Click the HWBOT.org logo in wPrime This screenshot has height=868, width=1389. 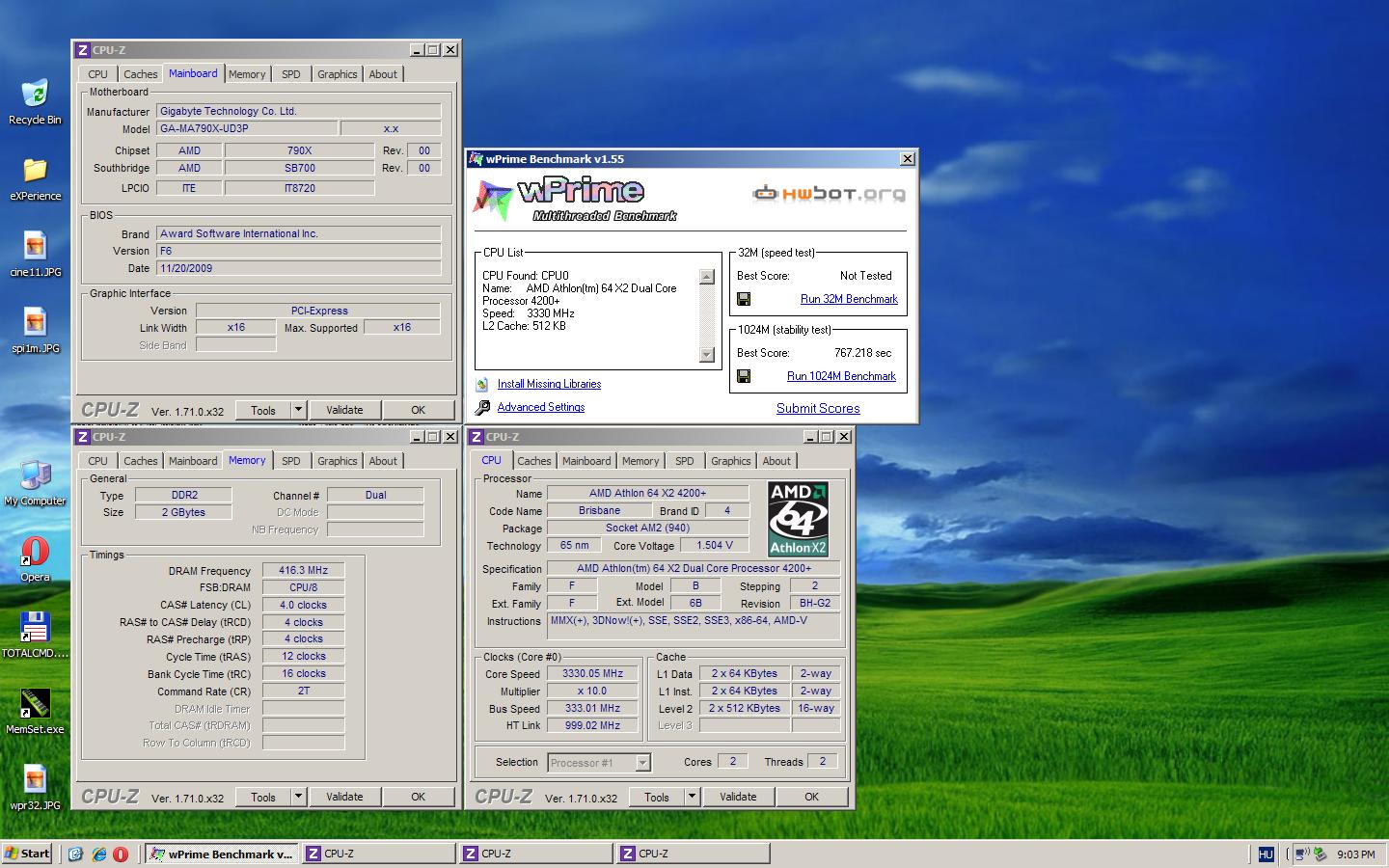tap(829, 193)
